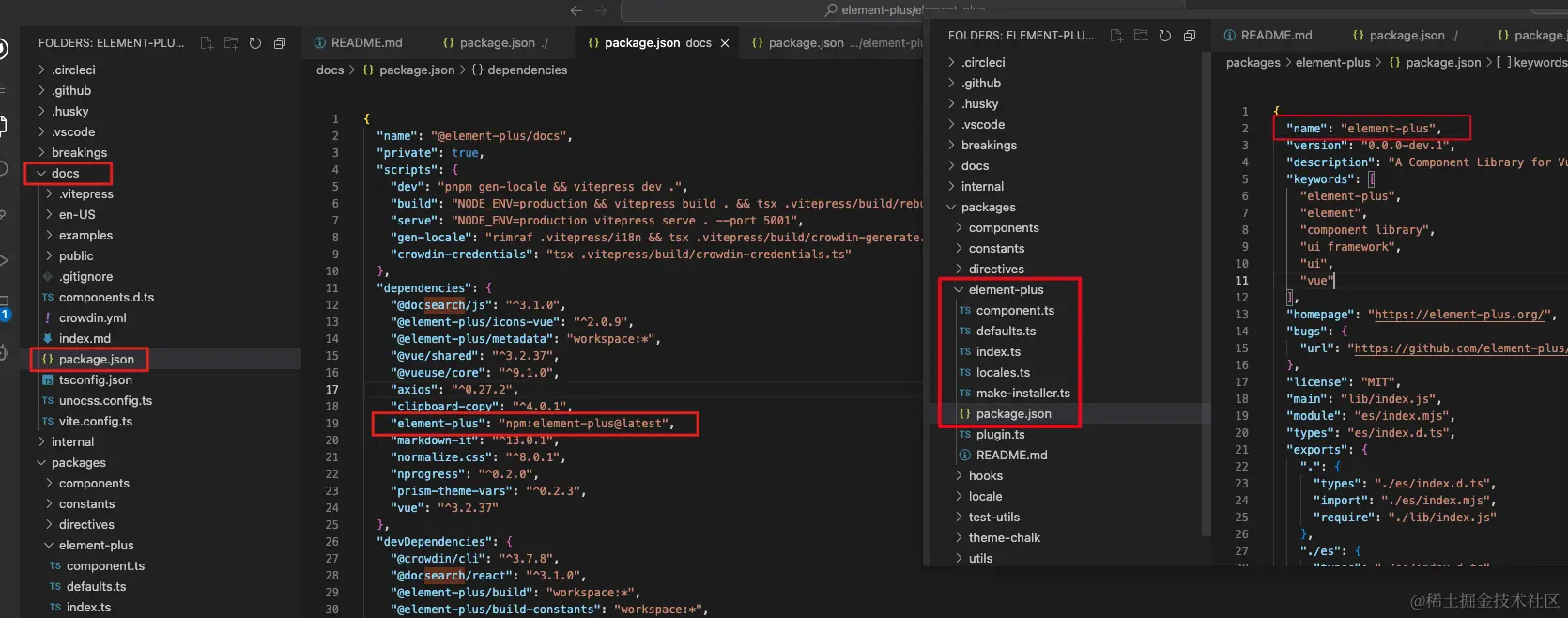The width and height of the screenshot is (1568, 618).
Task: Open component.ts in right explorer
Action: click(1015, 311)
